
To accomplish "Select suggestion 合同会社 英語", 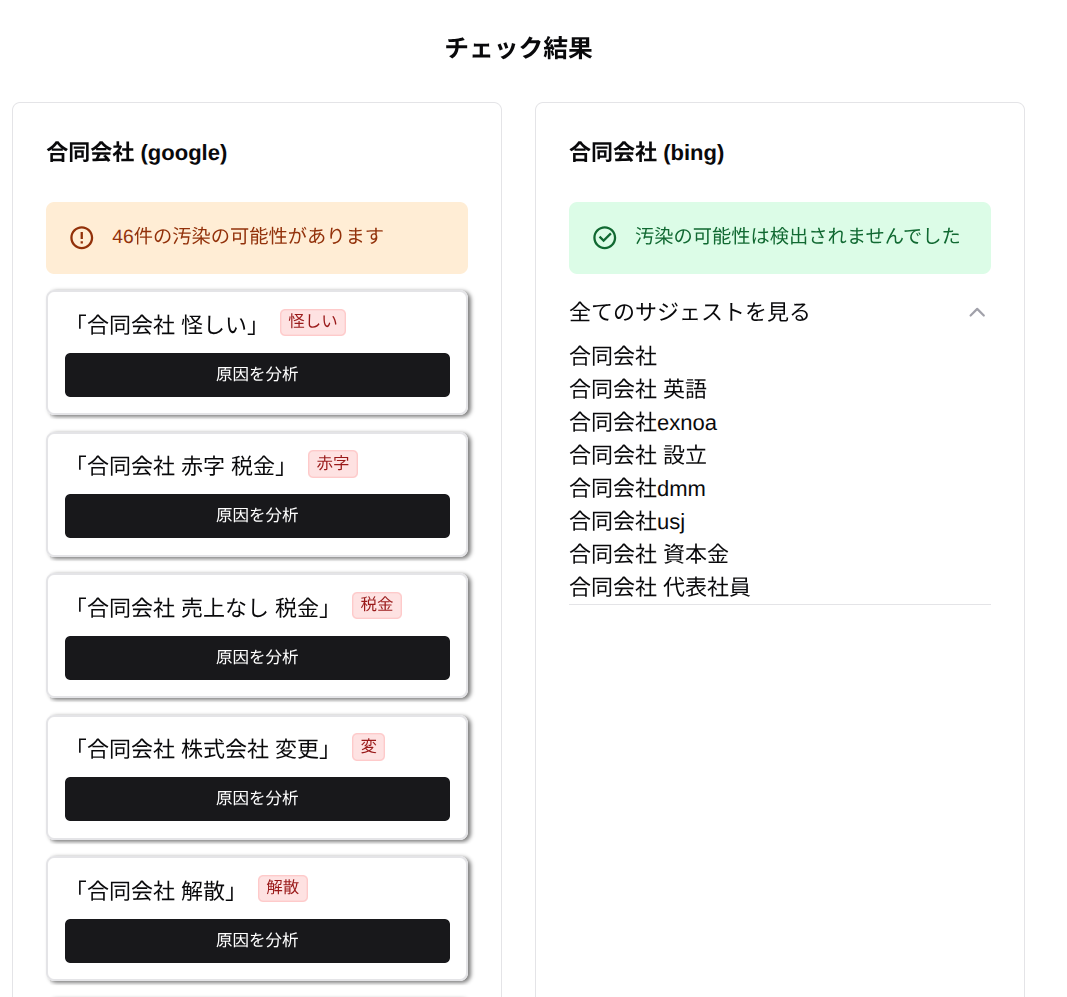I will coord(638,389).
